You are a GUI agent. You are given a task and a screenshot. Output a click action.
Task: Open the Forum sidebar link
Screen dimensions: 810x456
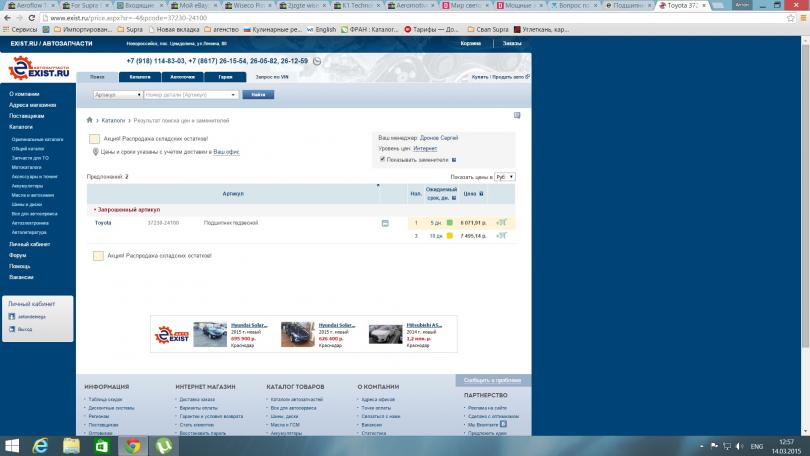(18, 255)
